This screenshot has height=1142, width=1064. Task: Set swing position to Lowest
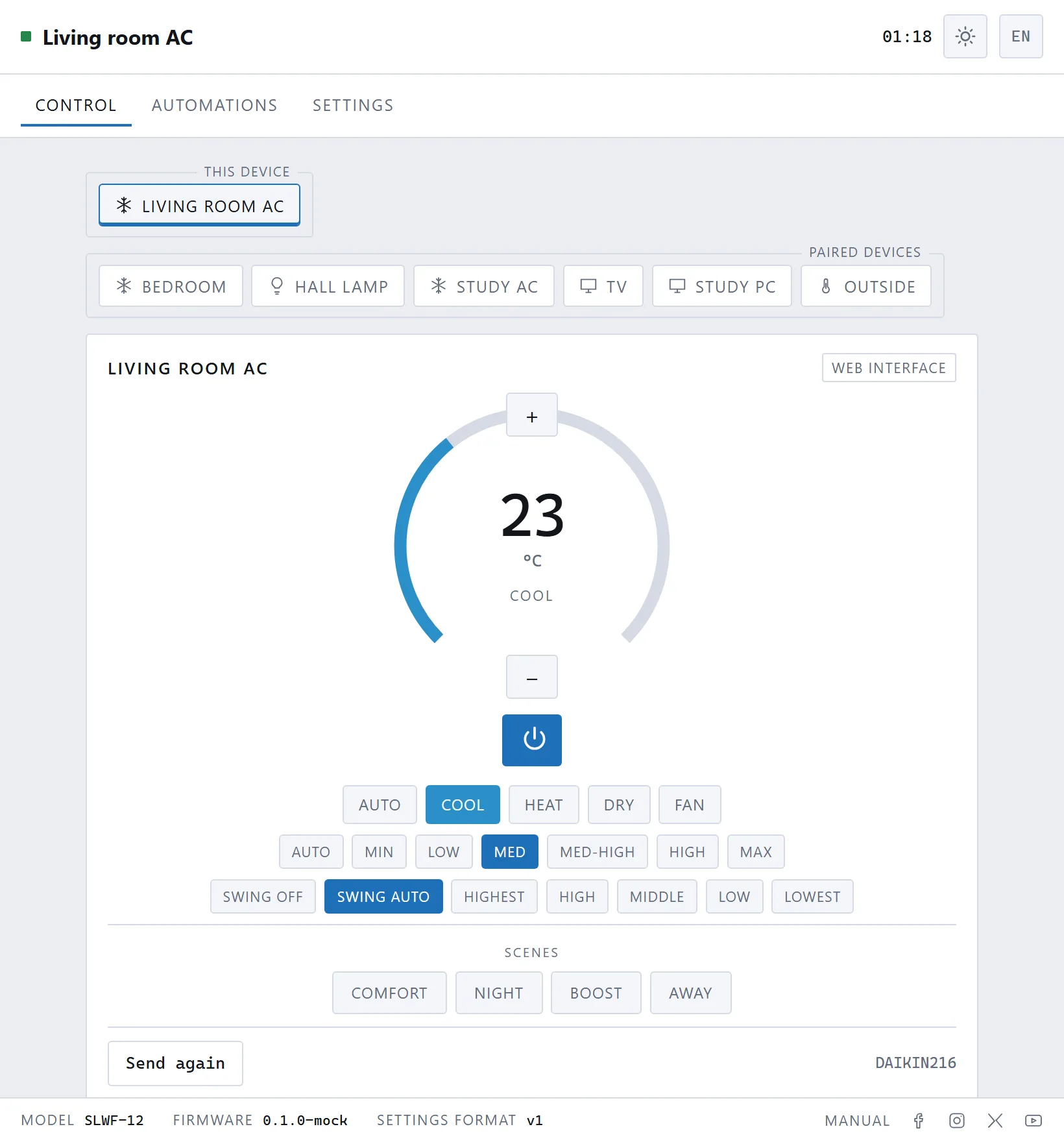[812, 896]
